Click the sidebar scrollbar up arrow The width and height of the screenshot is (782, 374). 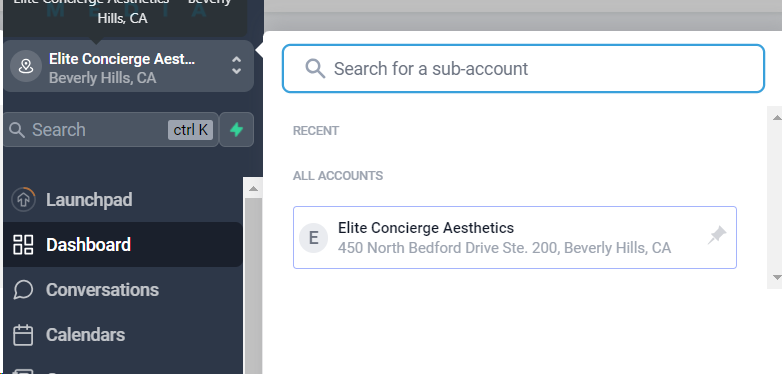[x=253, y=188]
